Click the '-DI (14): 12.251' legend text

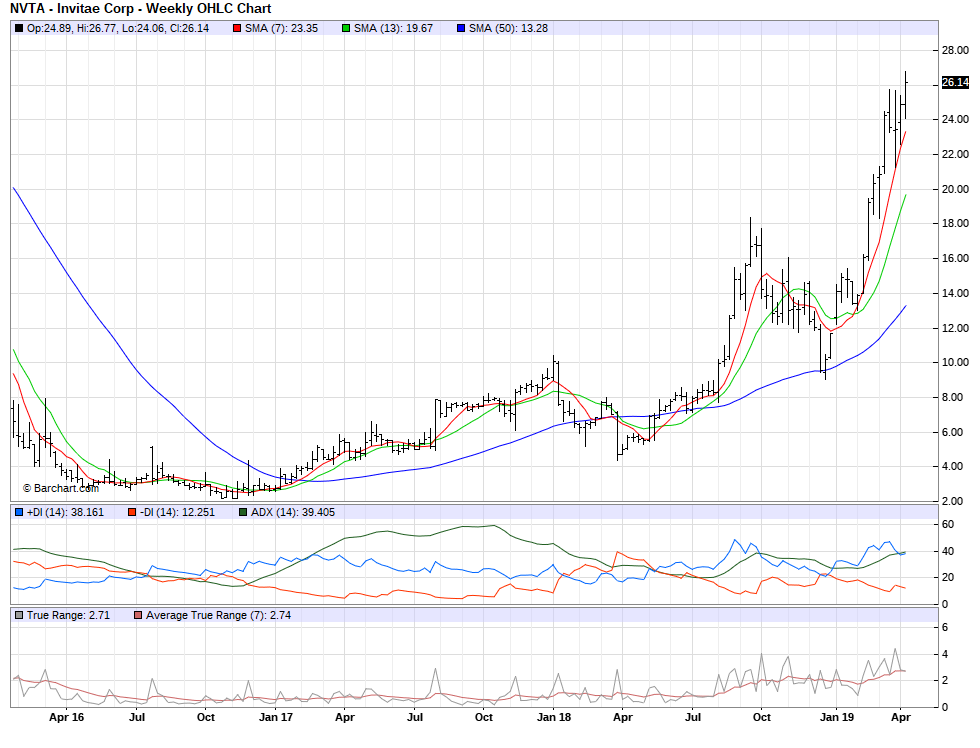pyautogui.click(x=177, y=512)
